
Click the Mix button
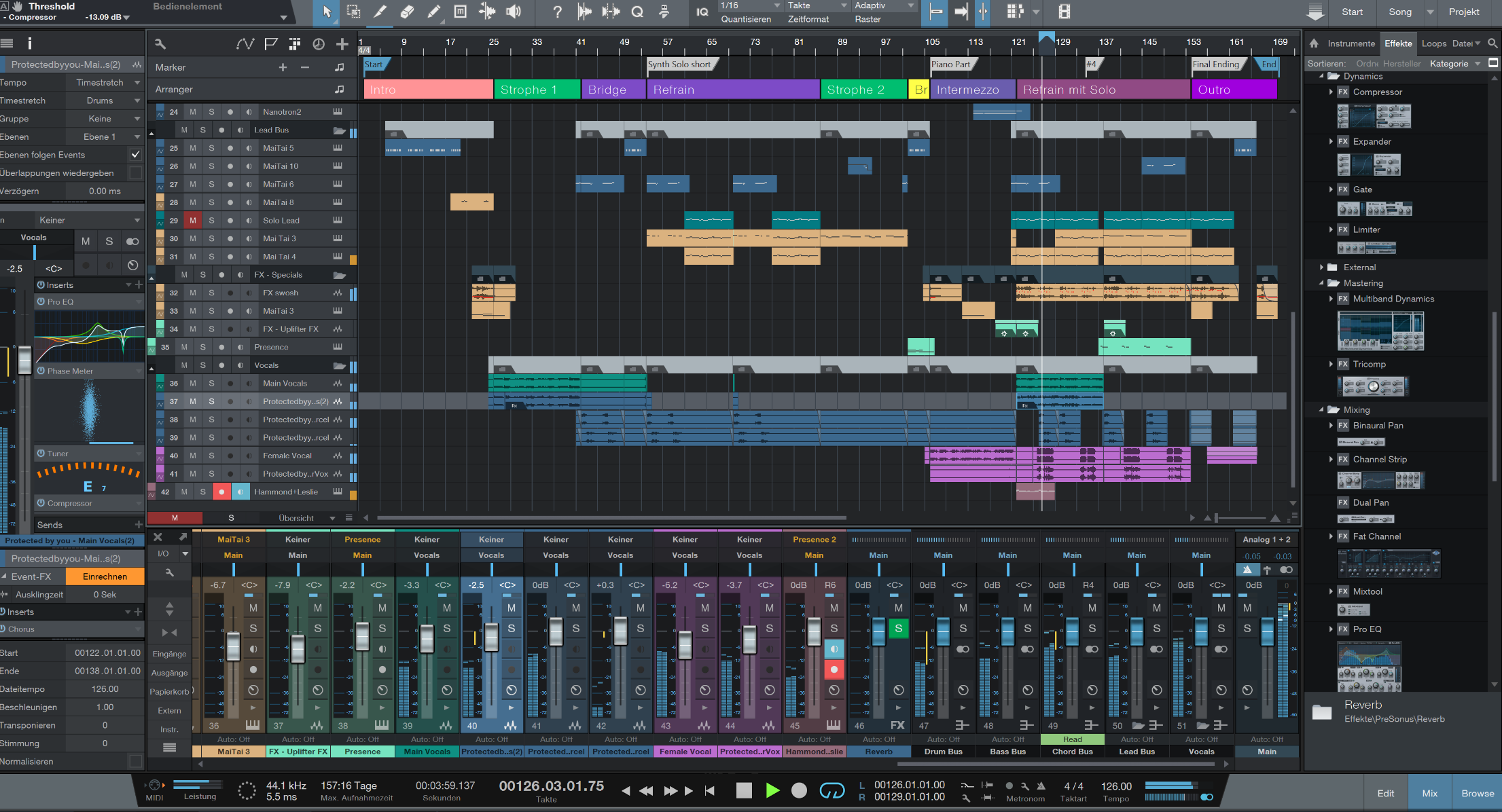click(x=1430, y=793)
